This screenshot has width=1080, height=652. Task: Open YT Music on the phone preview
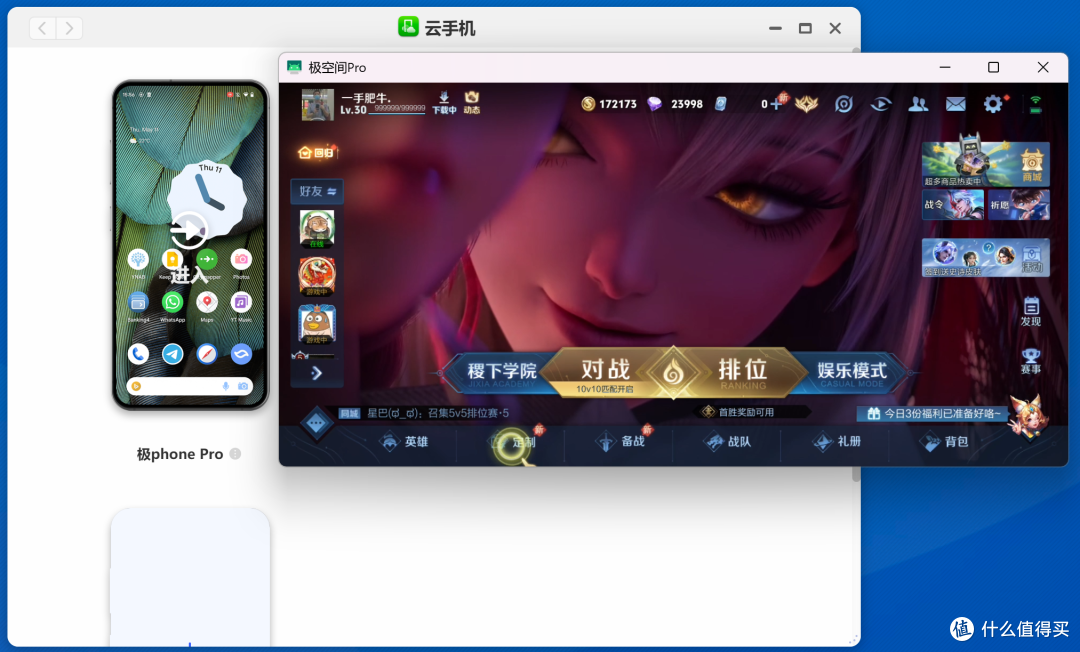click(241, 302)
